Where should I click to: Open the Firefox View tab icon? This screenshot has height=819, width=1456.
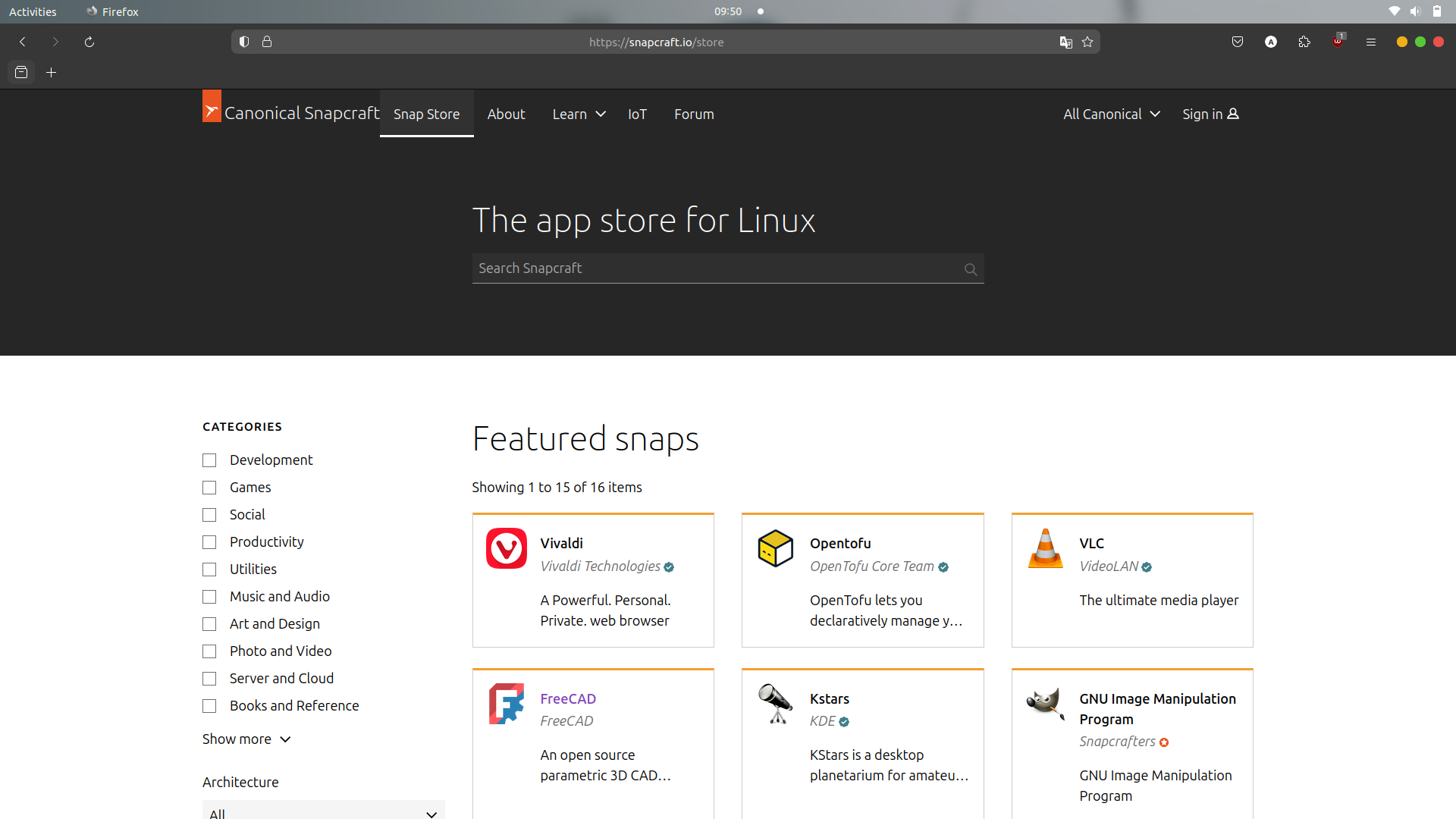coord(21,72)
